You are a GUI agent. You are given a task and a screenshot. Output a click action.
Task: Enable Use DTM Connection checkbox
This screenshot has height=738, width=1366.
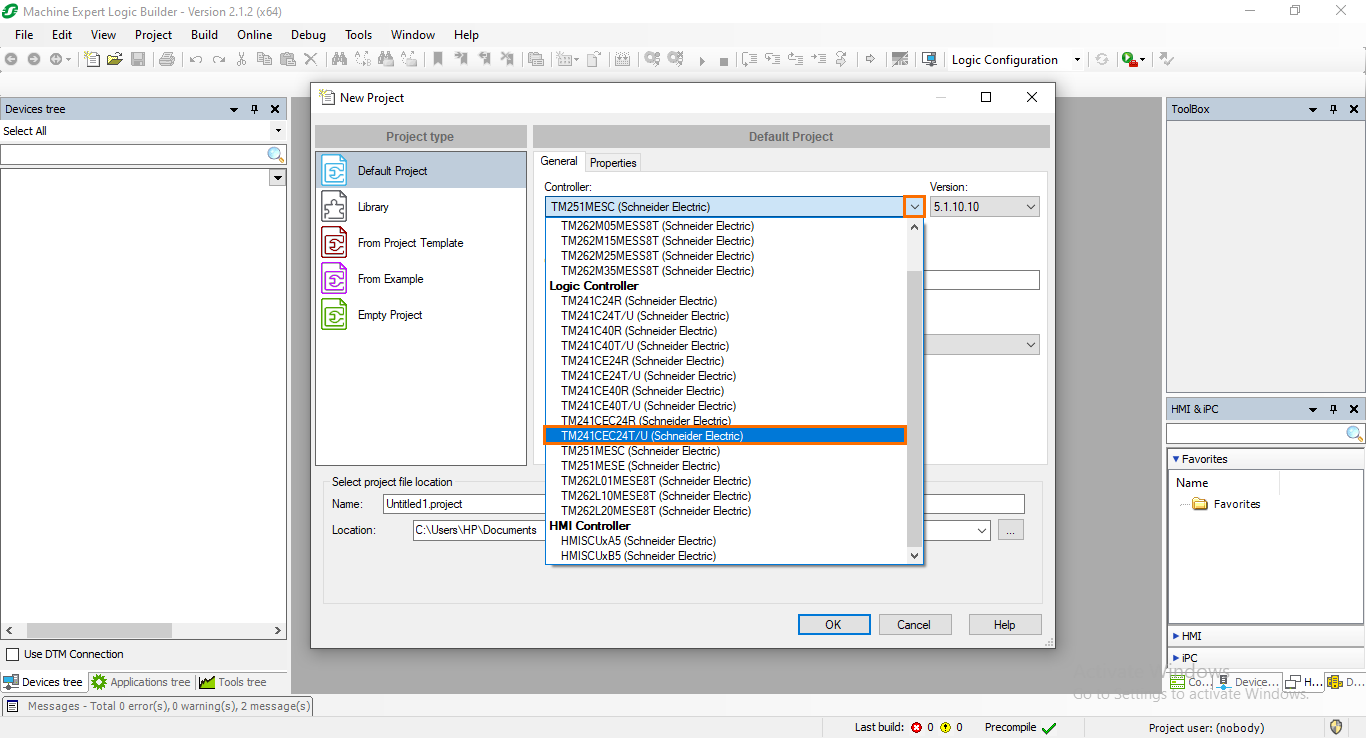[13, 654]
